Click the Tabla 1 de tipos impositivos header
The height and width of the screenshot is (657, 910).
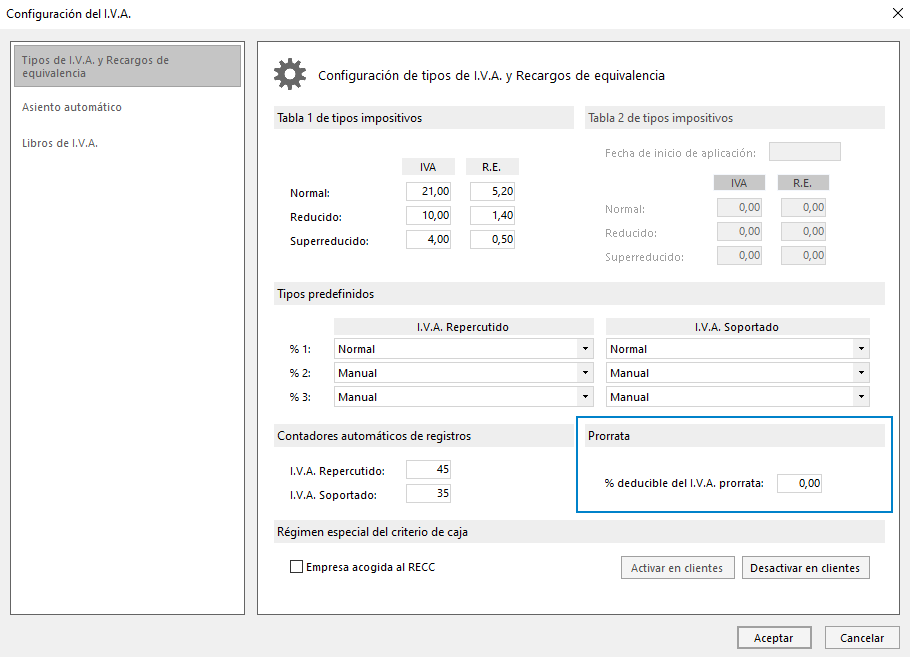click(424, 118)
